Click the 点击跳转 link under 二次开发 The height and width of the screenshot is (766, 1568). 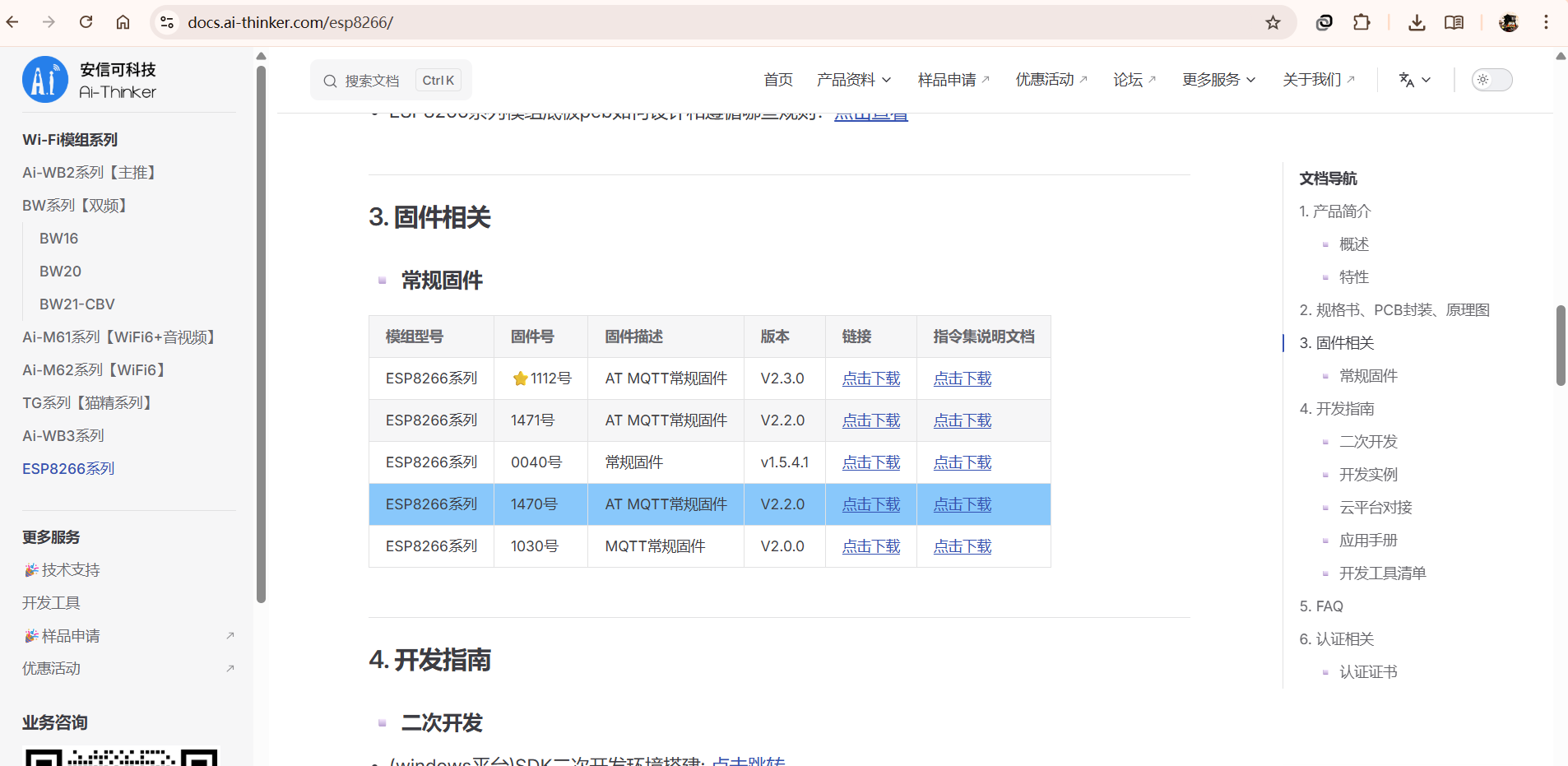click(x=748, y=762)
